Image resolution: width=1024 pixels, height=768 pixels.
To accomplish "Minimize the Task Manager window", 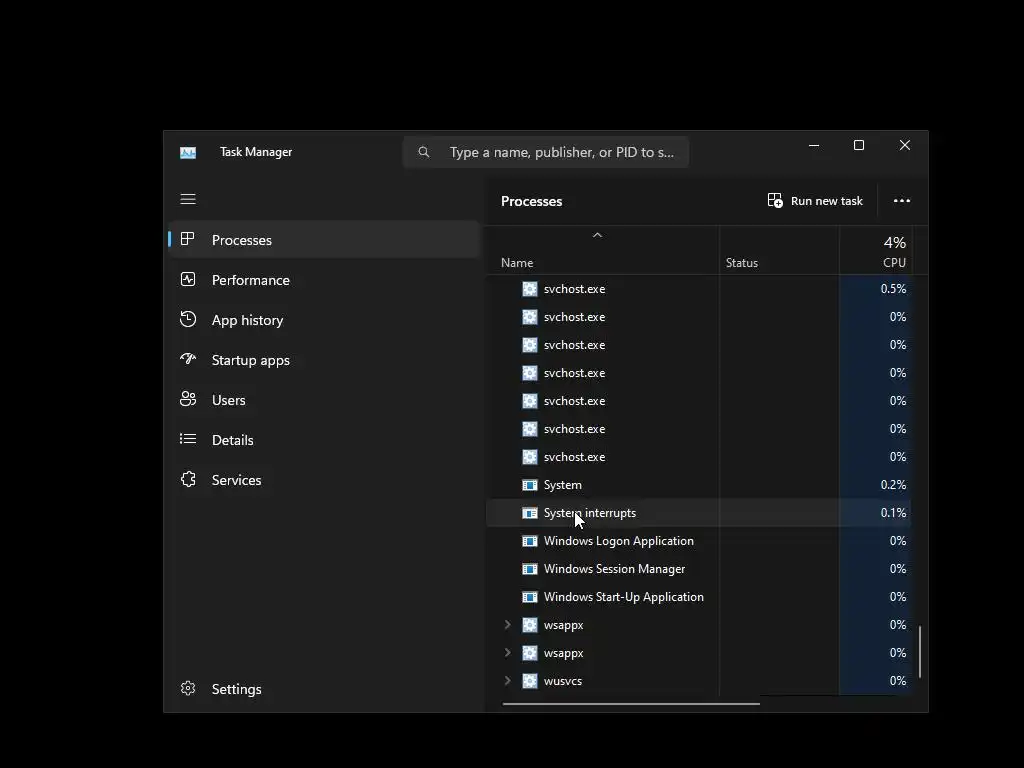I will coord(814,145).
